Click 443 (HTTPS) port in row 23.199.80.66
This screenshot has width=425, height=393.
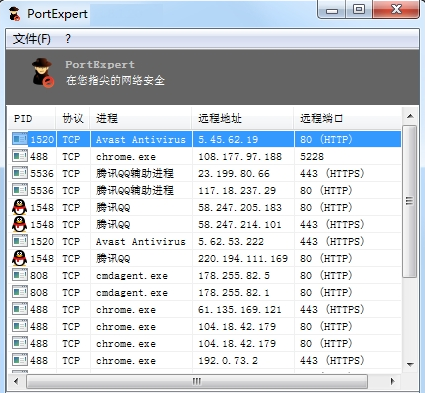(x=332, y=173)
